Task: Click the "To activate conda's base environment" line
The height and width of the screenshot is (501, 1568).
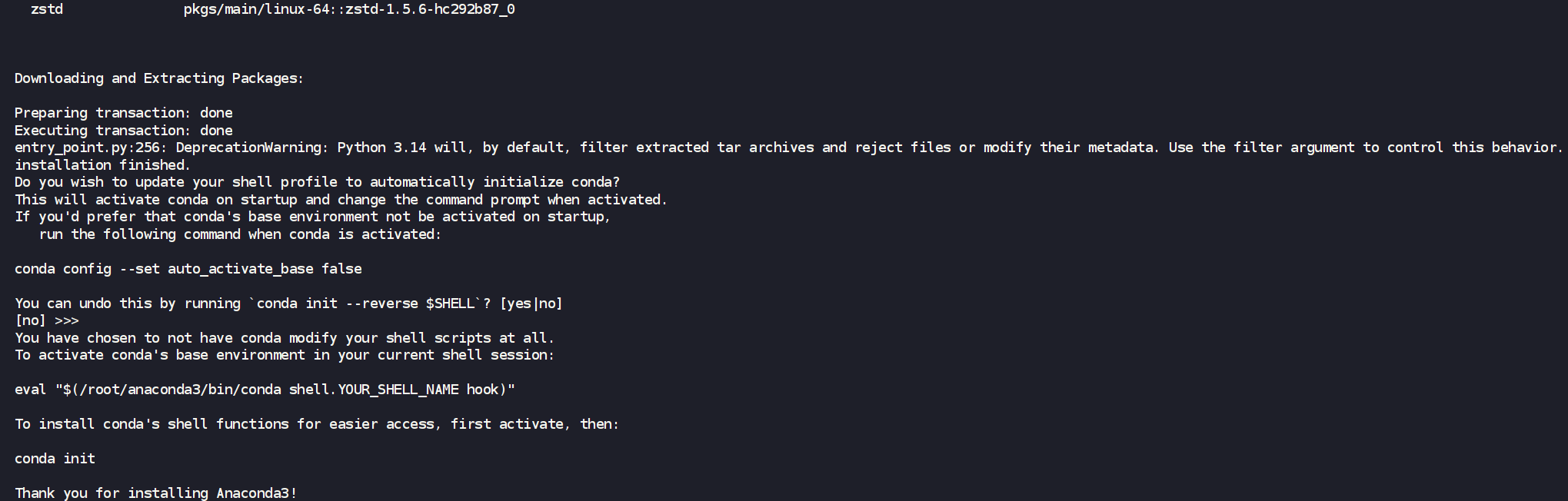Action: click(x=285, y=355)
